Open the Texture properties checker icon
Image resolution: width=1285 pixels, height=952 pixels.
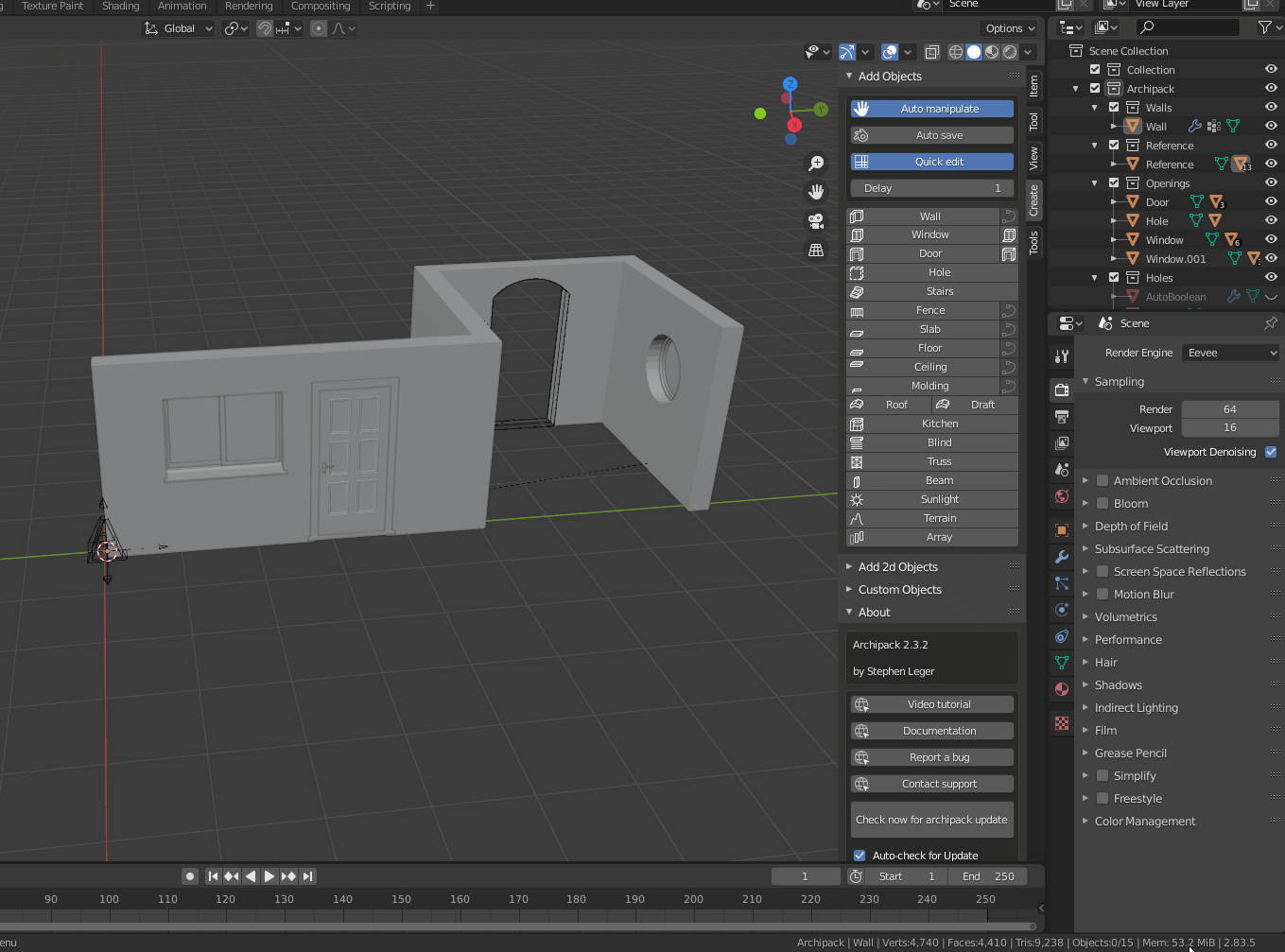[1062, 723]
